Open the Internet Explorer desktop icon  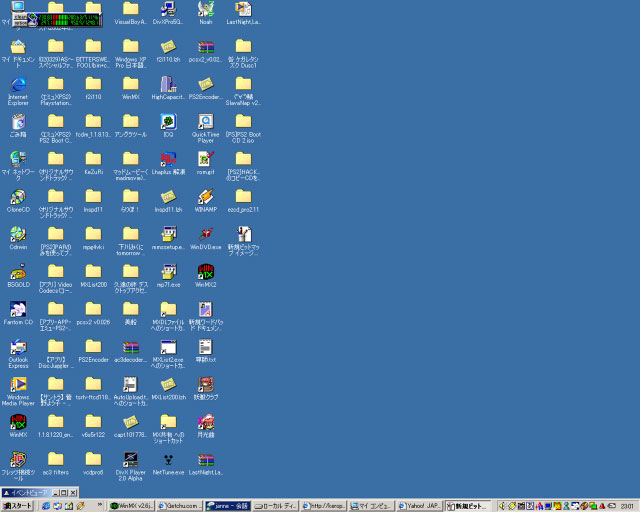18,84
